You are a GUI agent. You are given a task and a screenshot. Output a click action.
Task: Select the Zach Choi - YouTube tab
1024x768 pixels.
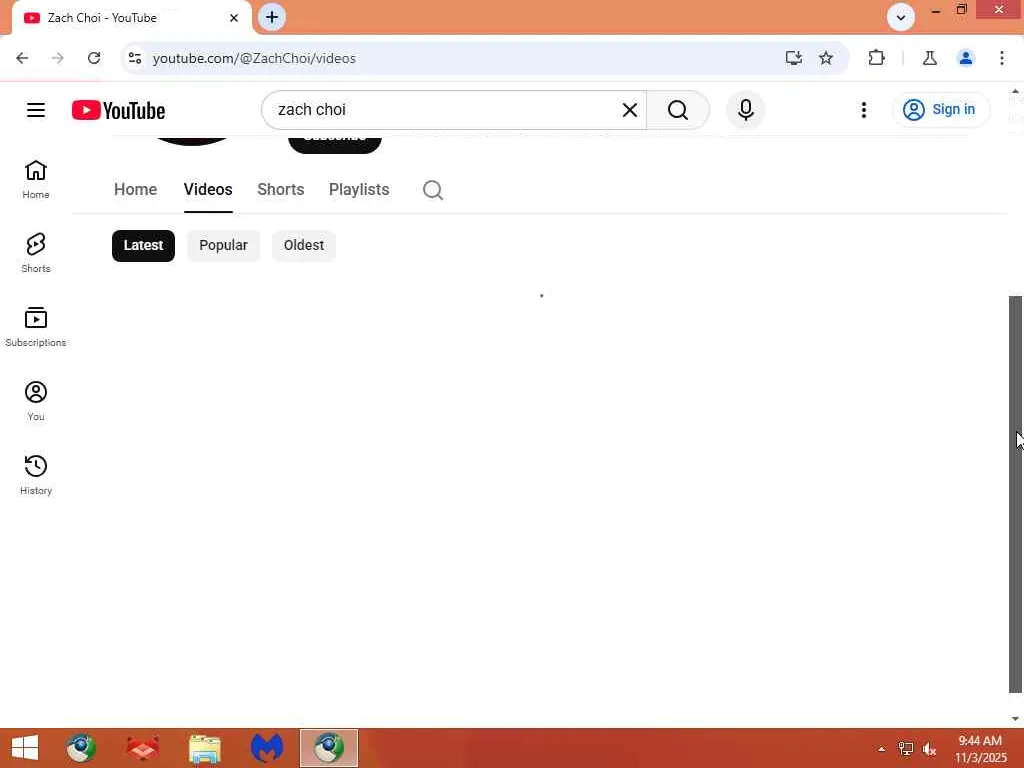[131, 18]
